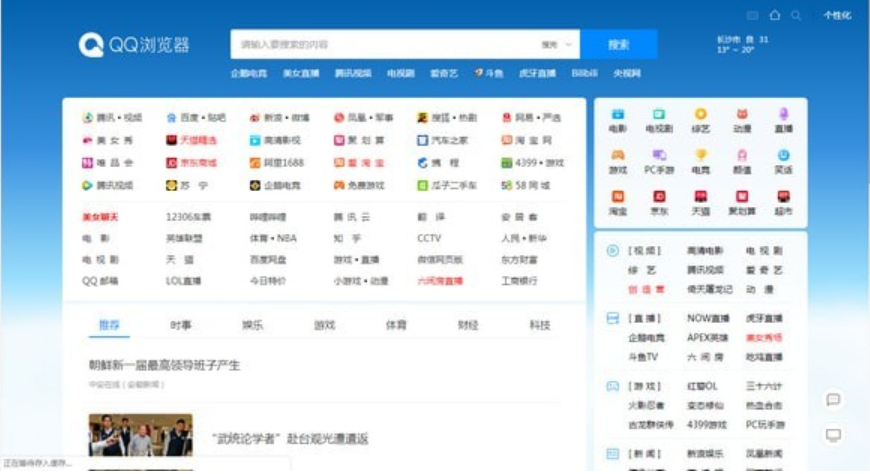
Task: Switch to the 科技 news tab
Action: [540, 325]
